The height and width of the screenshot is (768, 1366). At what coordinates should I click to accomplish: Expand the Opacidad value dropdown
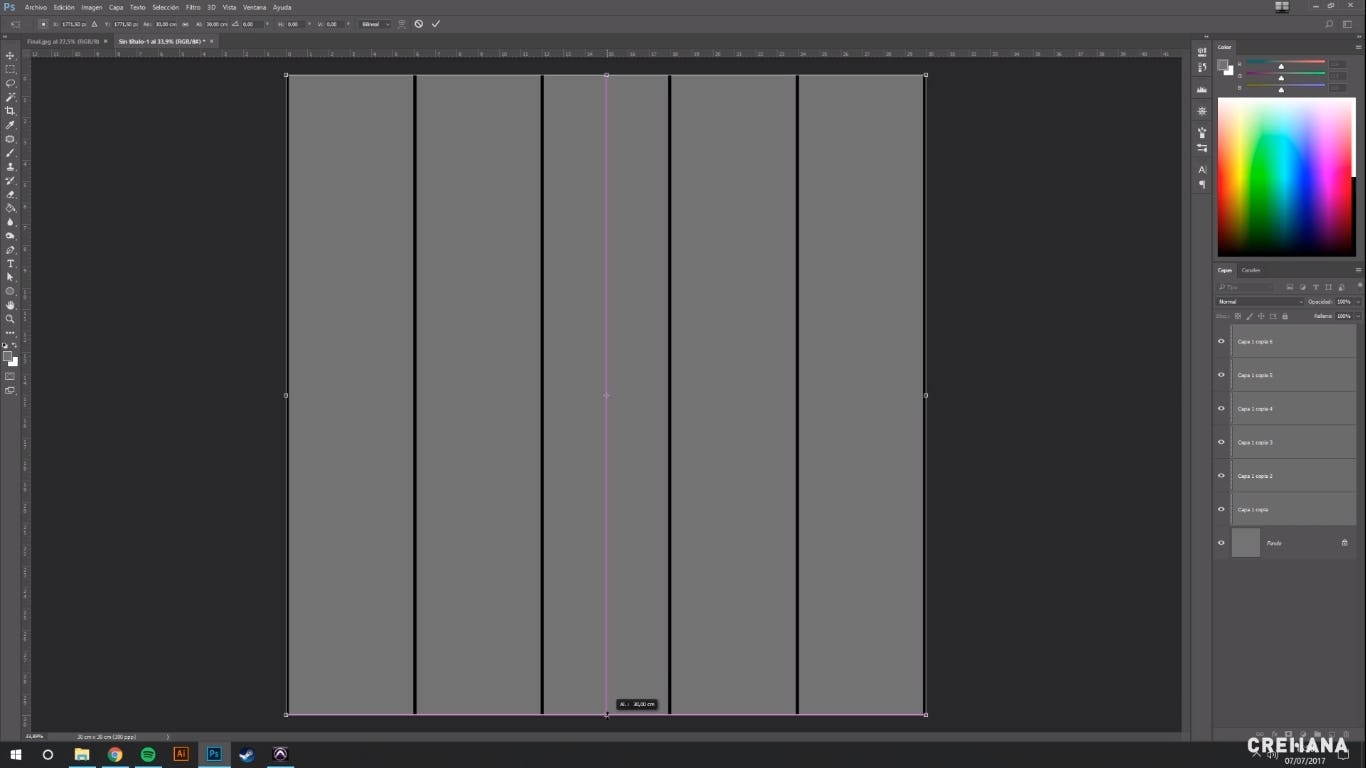coord(1356,301)
